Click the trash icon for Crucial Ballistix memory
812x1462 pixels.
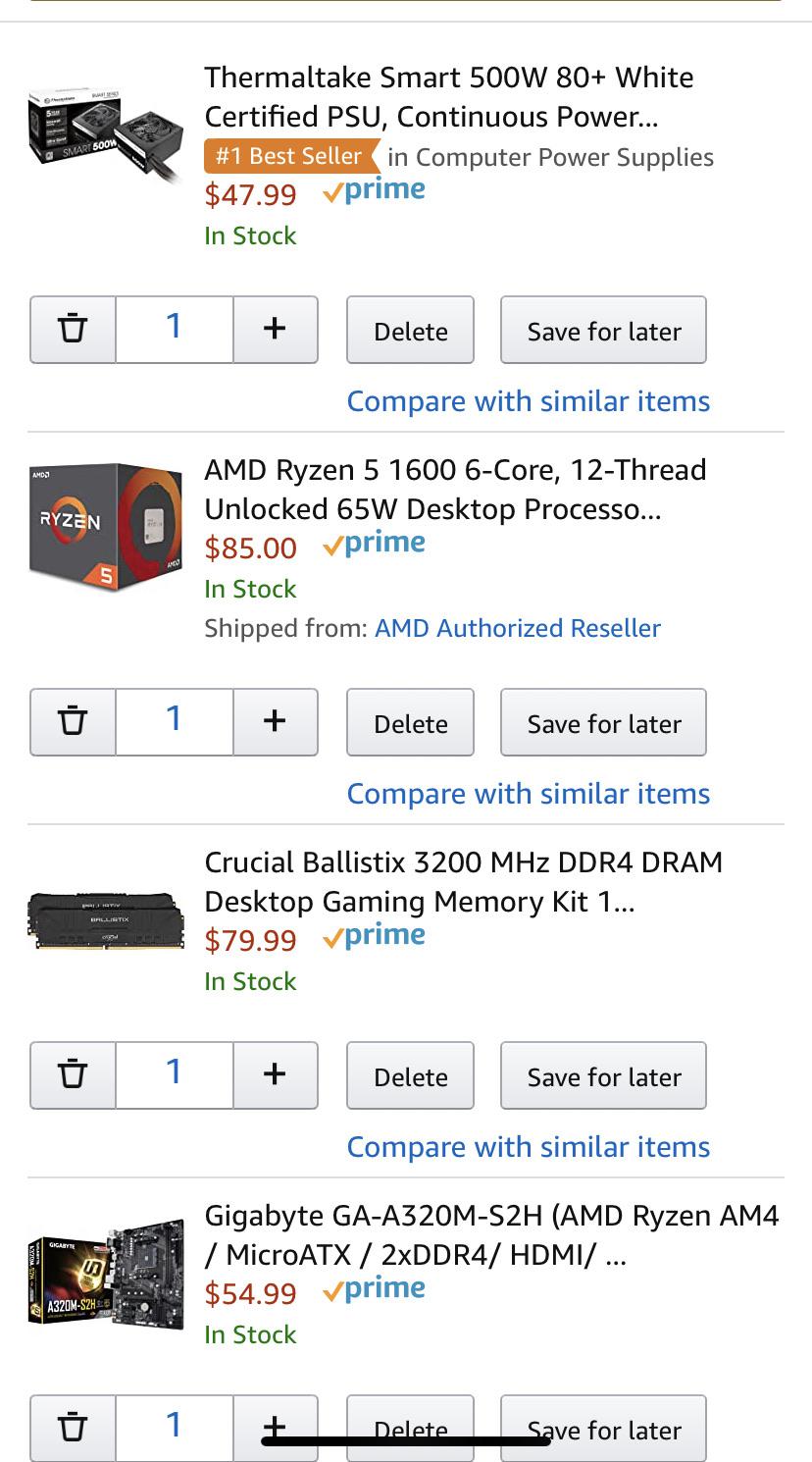point(72,1074)
